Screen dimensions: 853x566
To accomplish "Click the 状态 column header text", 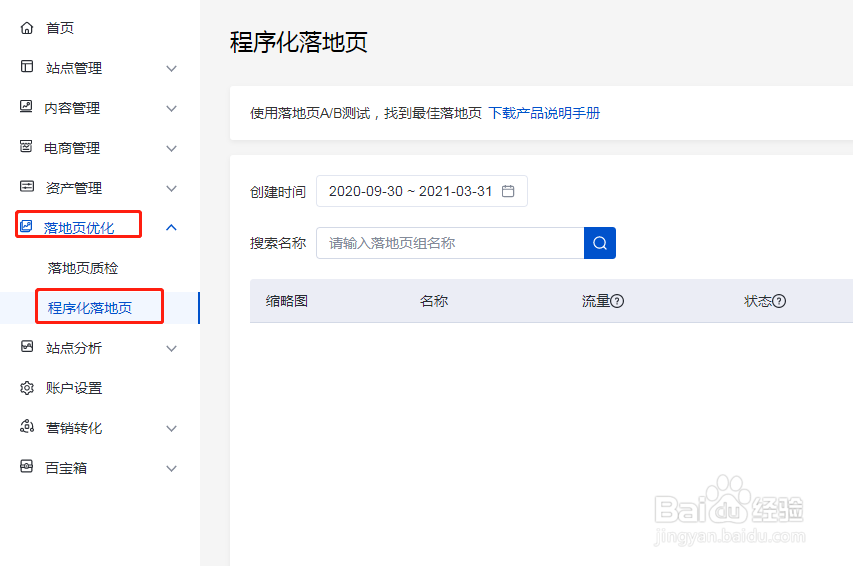I will pyautogui.click(x=758, y=301).
